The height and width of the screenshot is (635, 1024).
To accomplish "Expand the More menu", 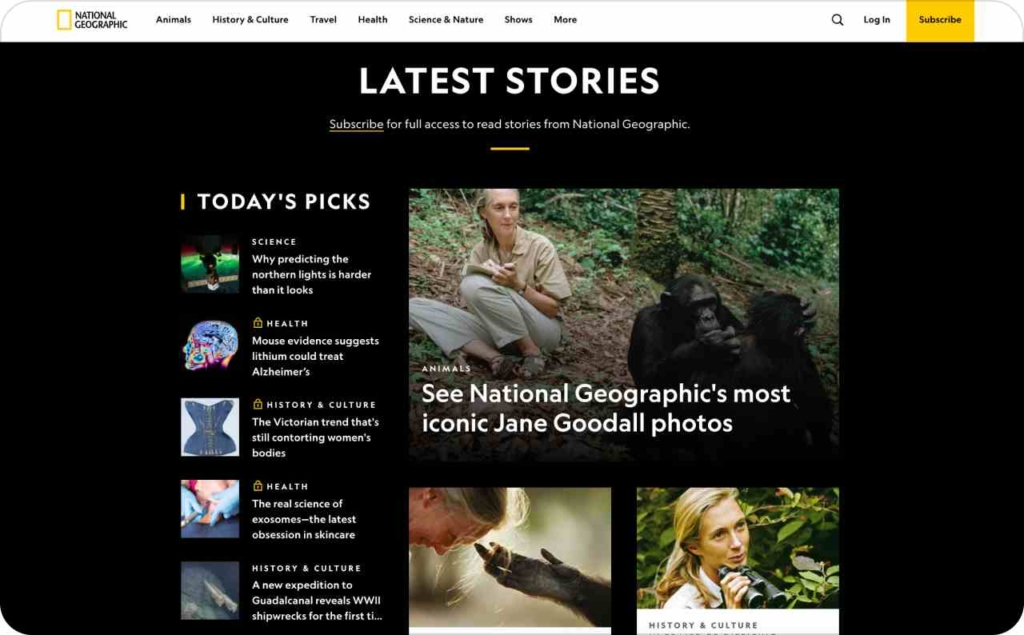I will [x=566, y=20].
